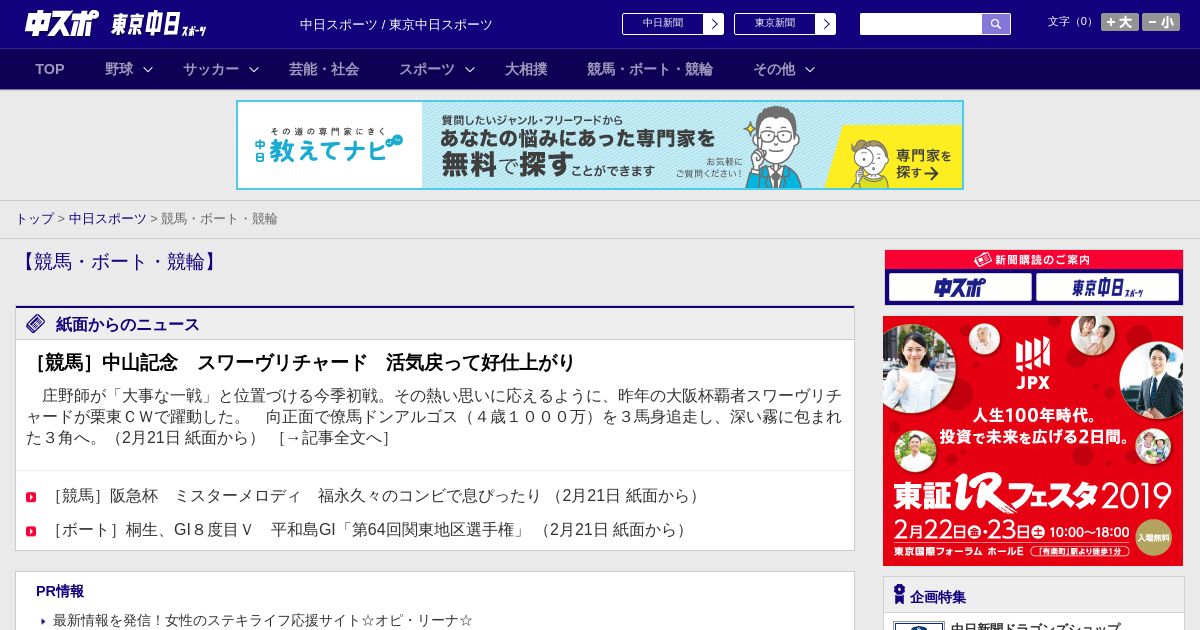
Task: Open the オピ・リーナ PR link
Action: tap(263, 620)
